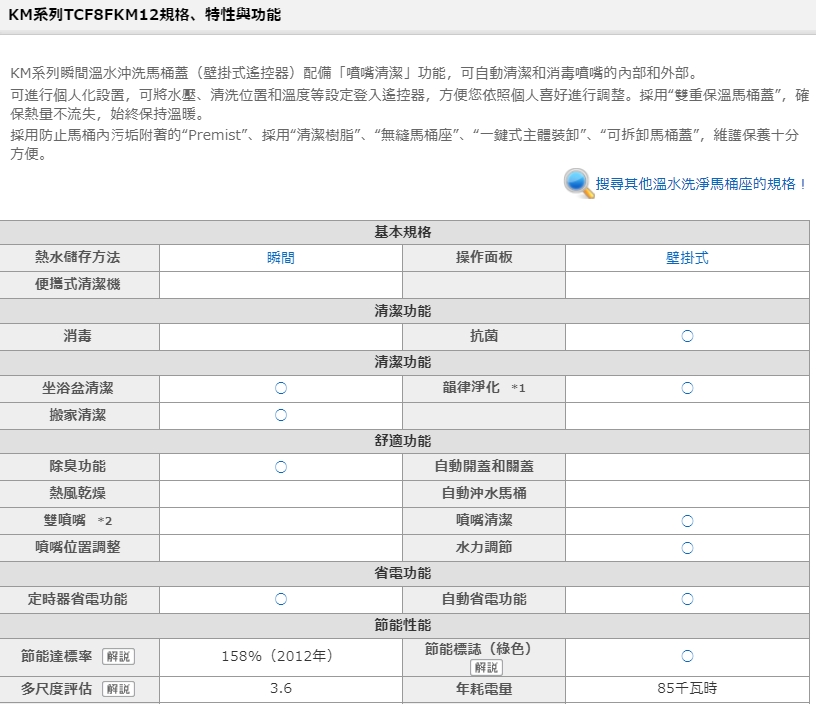
Task: Open the 壁掛式 operation panel link
Action: point(687,257)
